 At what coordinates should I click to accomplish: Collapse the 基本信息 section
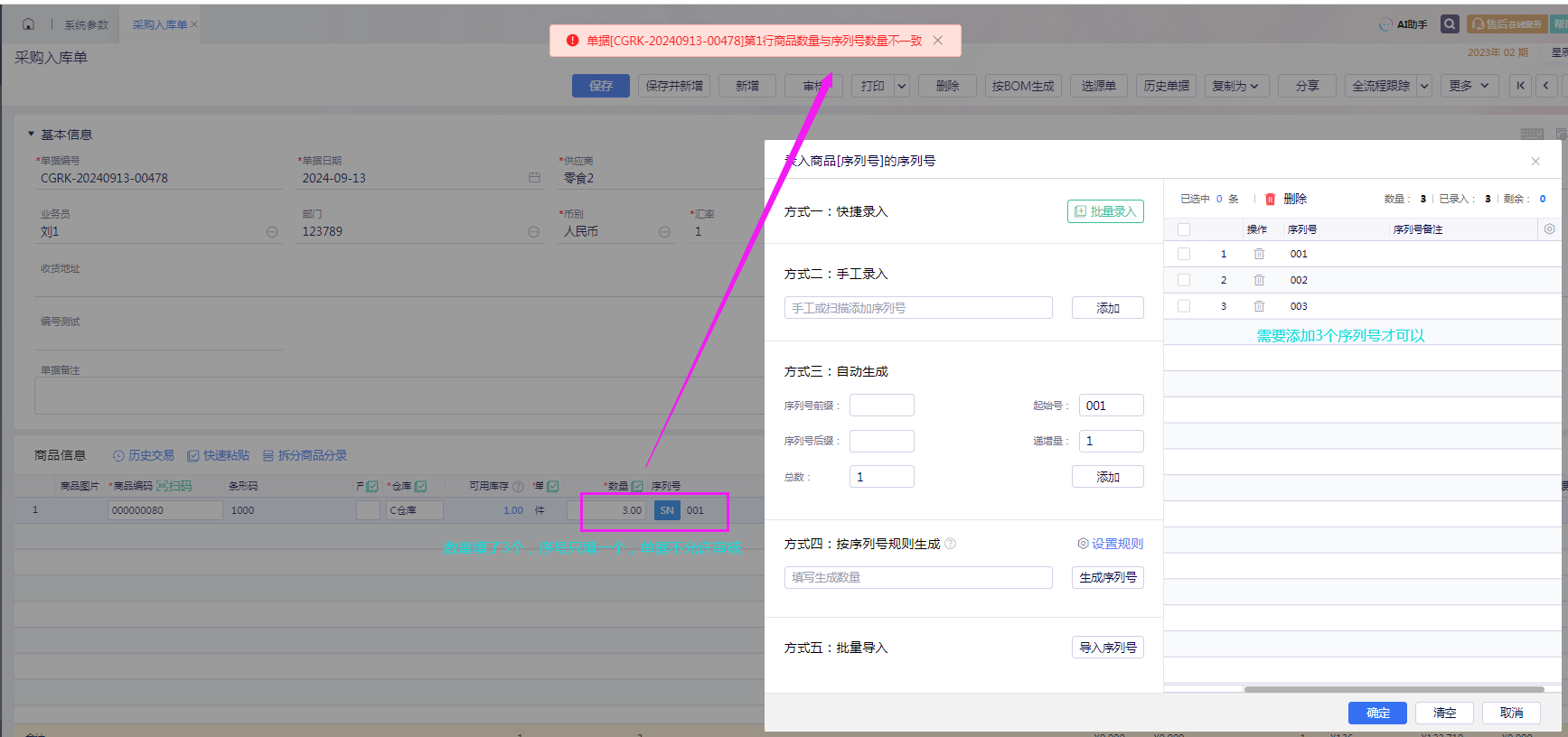tap(31, 135)
